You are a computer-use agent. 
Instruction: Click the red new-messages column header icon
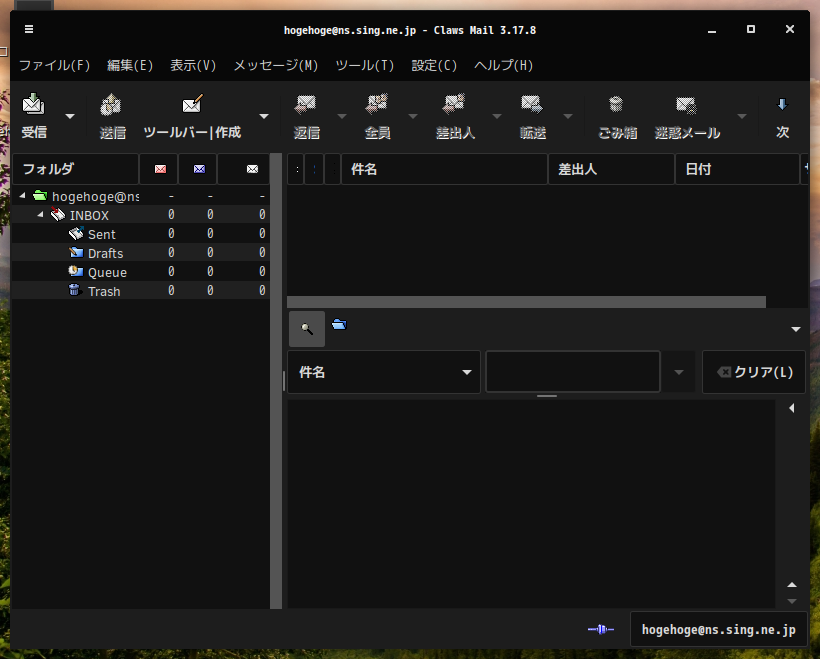[x=161, y=169]
